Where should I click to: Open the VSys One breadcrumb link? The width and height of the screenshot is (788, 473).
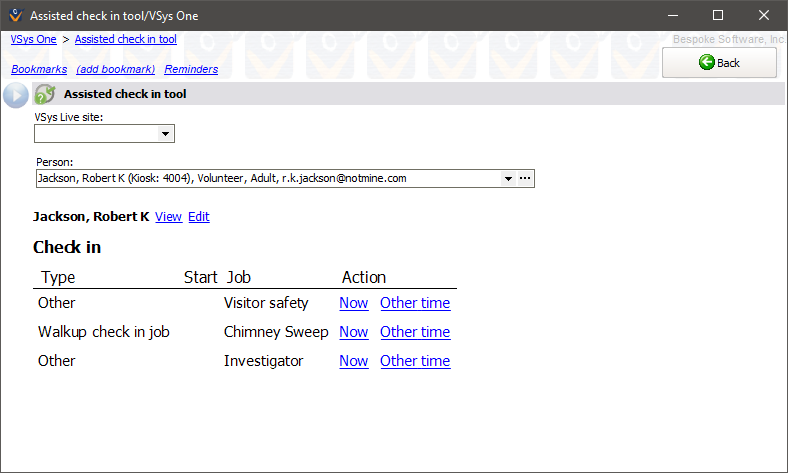click(34, 39)
